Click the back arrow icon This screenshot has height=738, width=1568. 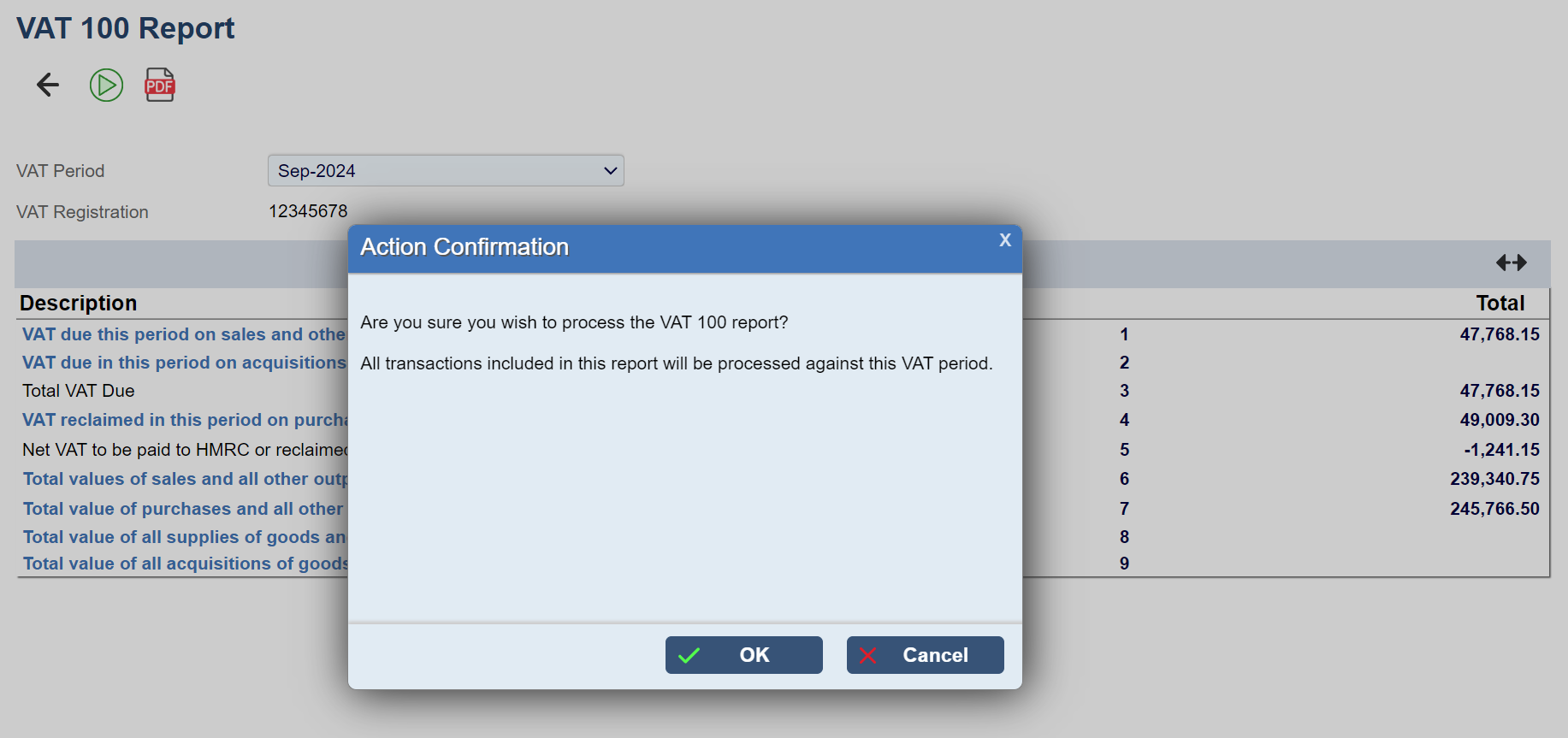click(48, 85)
